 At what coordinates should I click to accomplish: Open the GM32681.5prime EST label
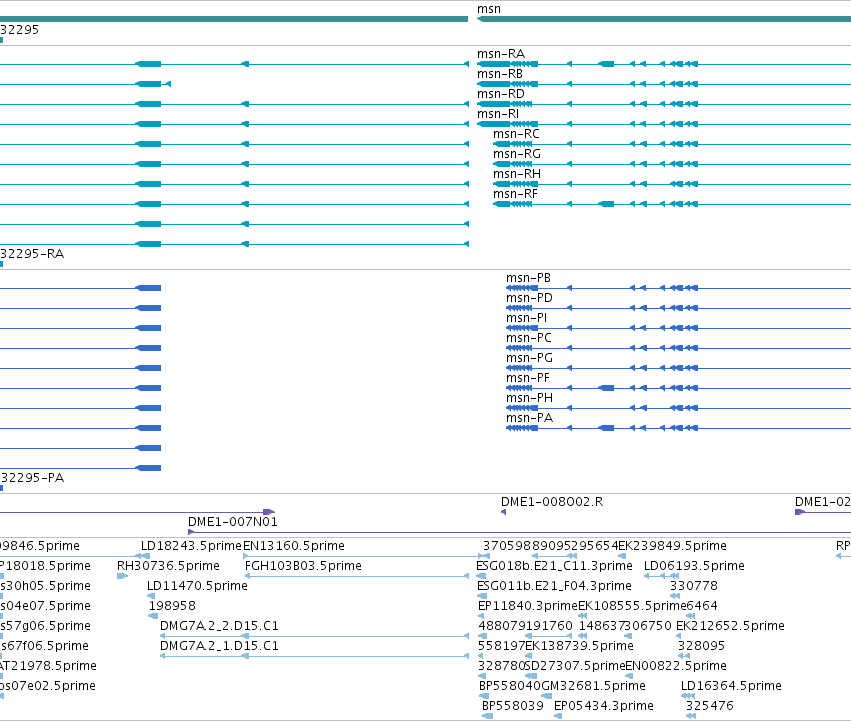point(593,687)
